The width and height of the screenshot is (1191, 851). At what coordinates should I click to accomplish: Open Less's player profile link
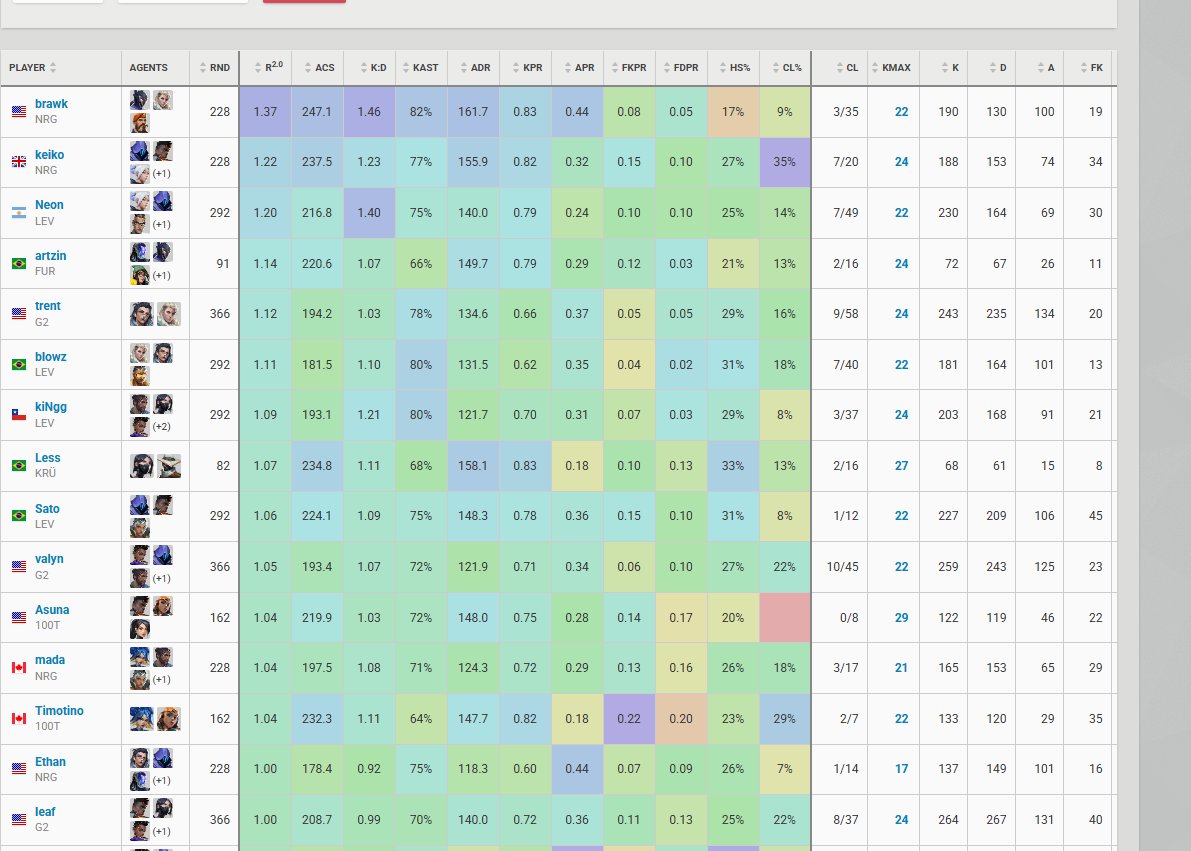click(x=47, y=457)
